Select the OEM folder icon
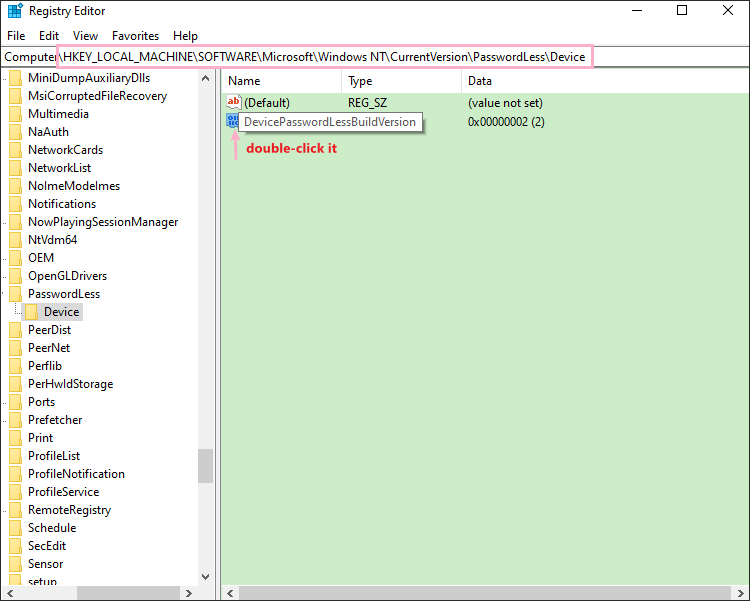 [x=15, y=258]
